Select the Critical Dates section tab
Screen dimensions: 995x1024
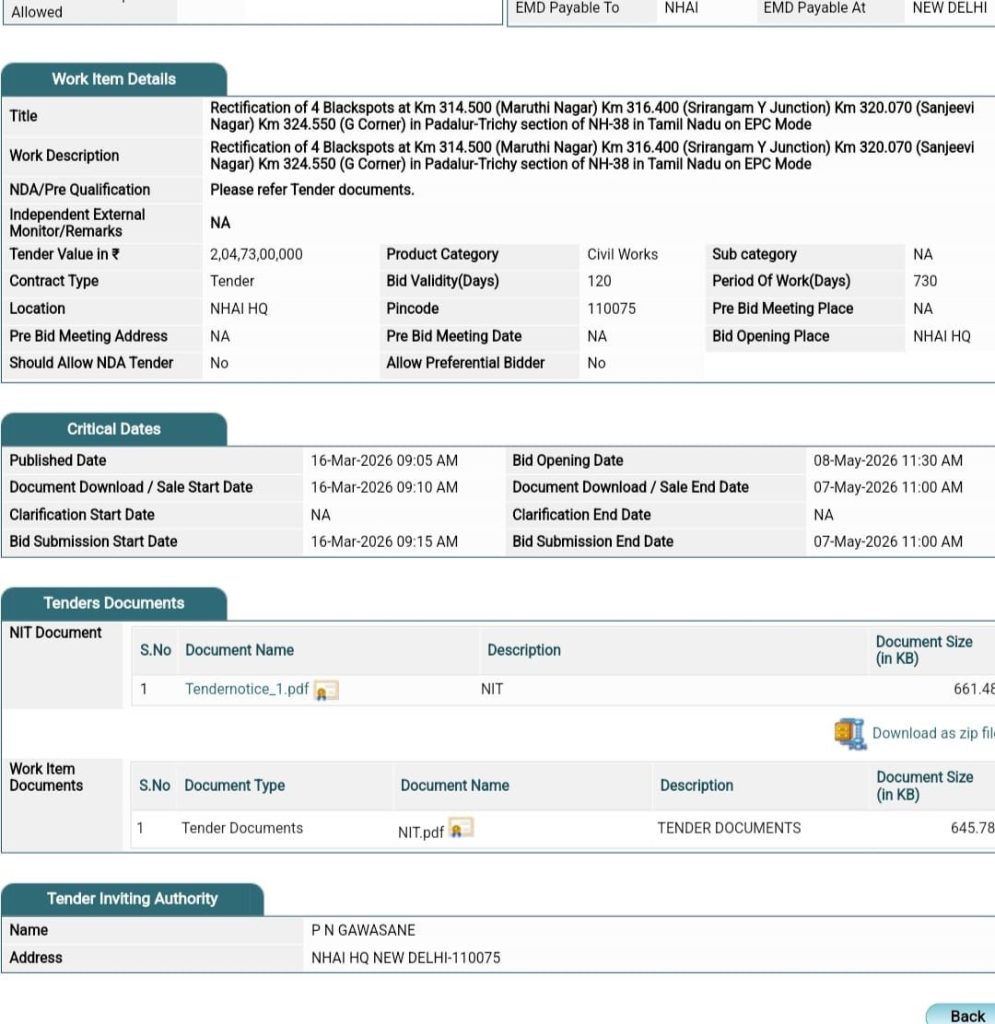click(x=113, y=429)
